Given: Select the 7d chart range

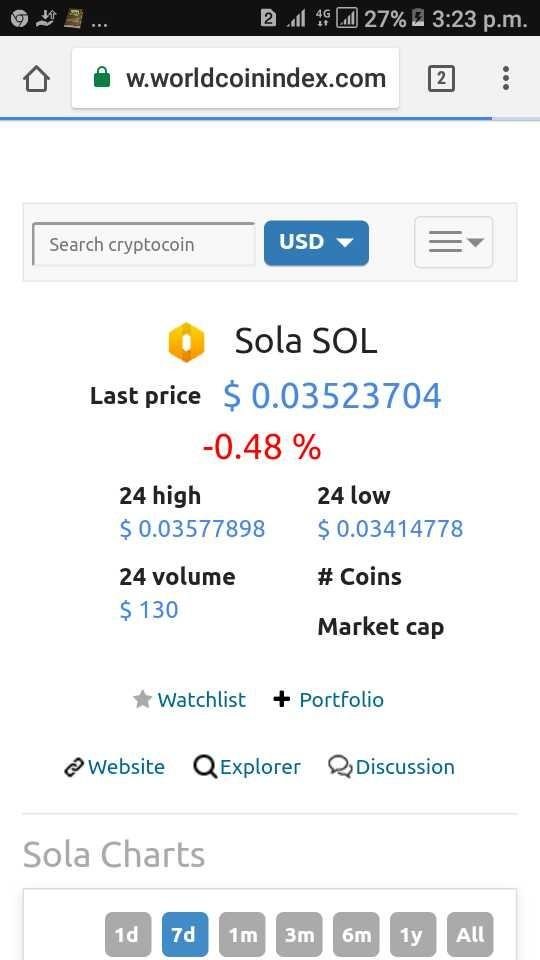Looking at the screenshot, I should click(x=185, y=935).
